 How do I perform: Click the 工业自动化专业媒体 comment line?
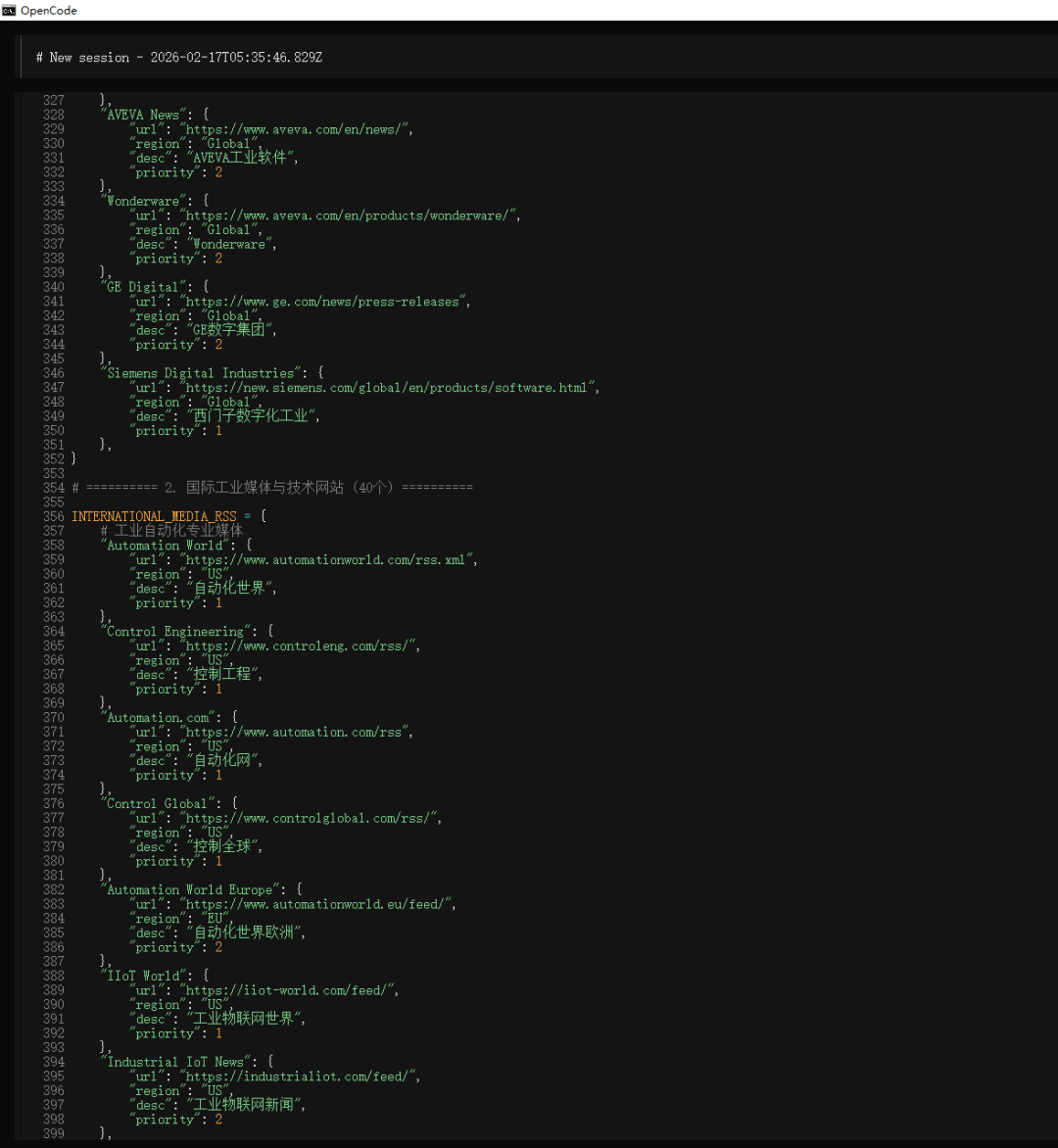point(172,531)
